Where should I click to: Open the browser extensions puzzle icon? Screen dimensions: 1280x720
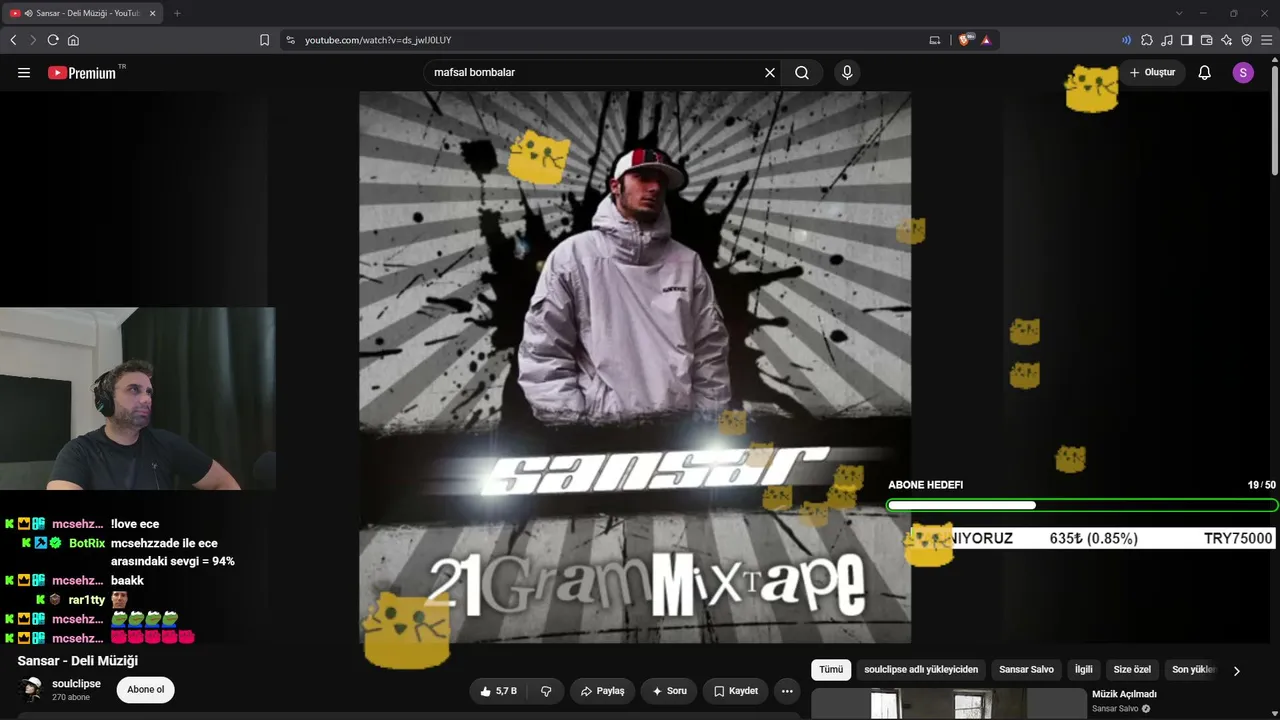click(x=1147, y=40)
